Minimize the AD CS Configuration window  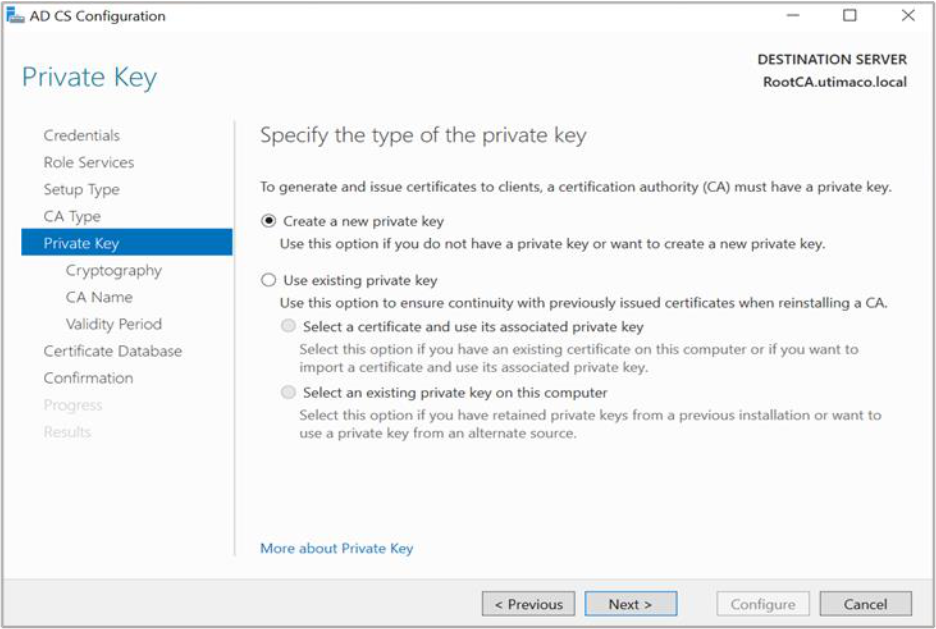[793, 16]
